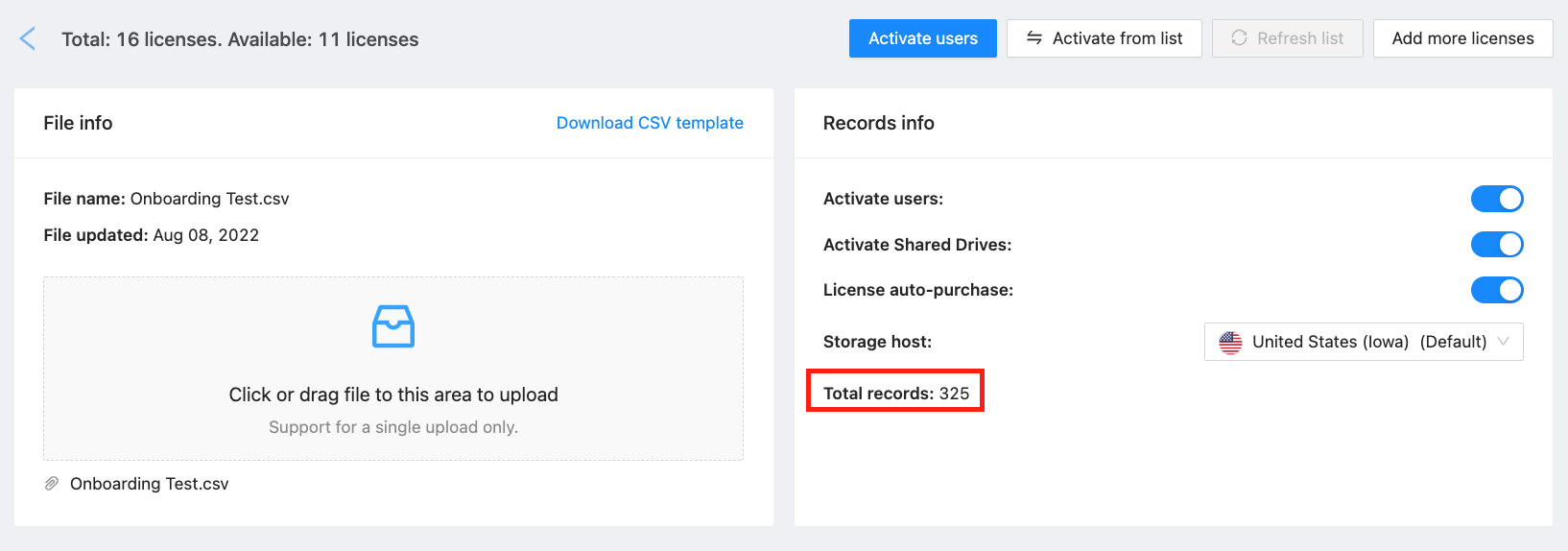Select Add more licenses button
Image resolution: width=1568 pixels, height=551 pixels.
pos(1462,38)
